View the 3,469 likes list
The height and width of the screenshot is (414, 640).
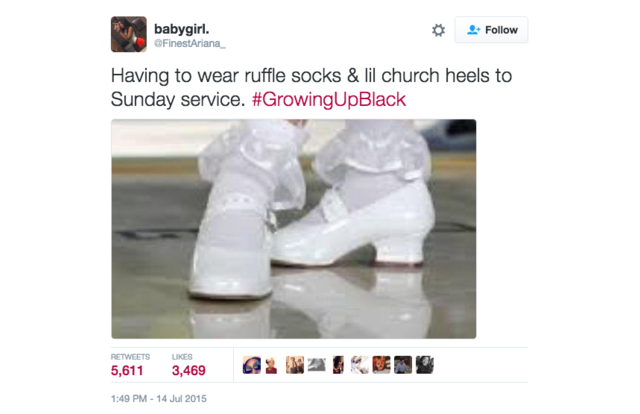click(189, 365)
